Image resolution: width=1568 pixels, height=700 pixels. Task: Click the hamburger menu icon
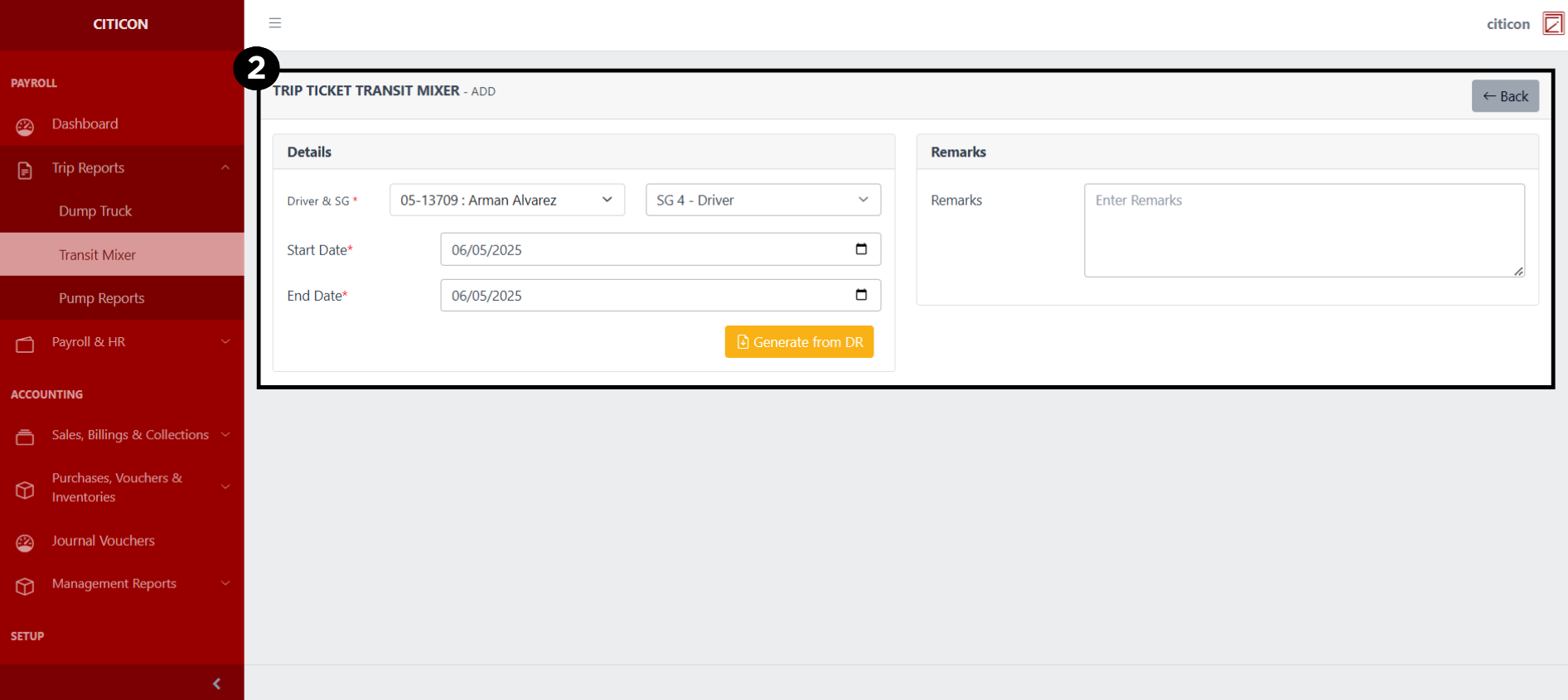(x=275, y=23)
